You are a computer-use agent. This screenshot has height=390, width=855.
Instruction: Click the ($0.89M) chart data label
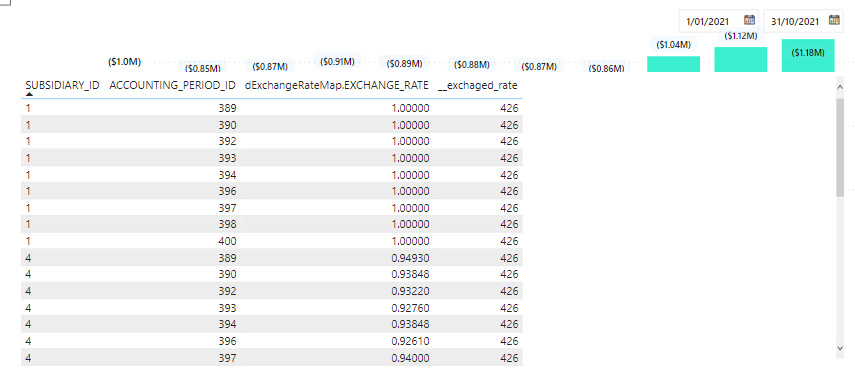click(404, 63)
